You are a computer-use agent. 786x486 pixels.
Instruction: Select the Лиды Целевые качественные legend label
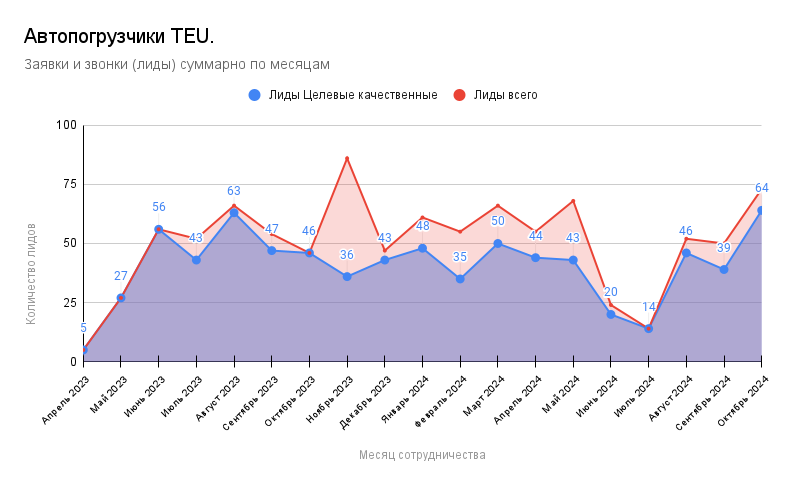[x=354, y=95]
